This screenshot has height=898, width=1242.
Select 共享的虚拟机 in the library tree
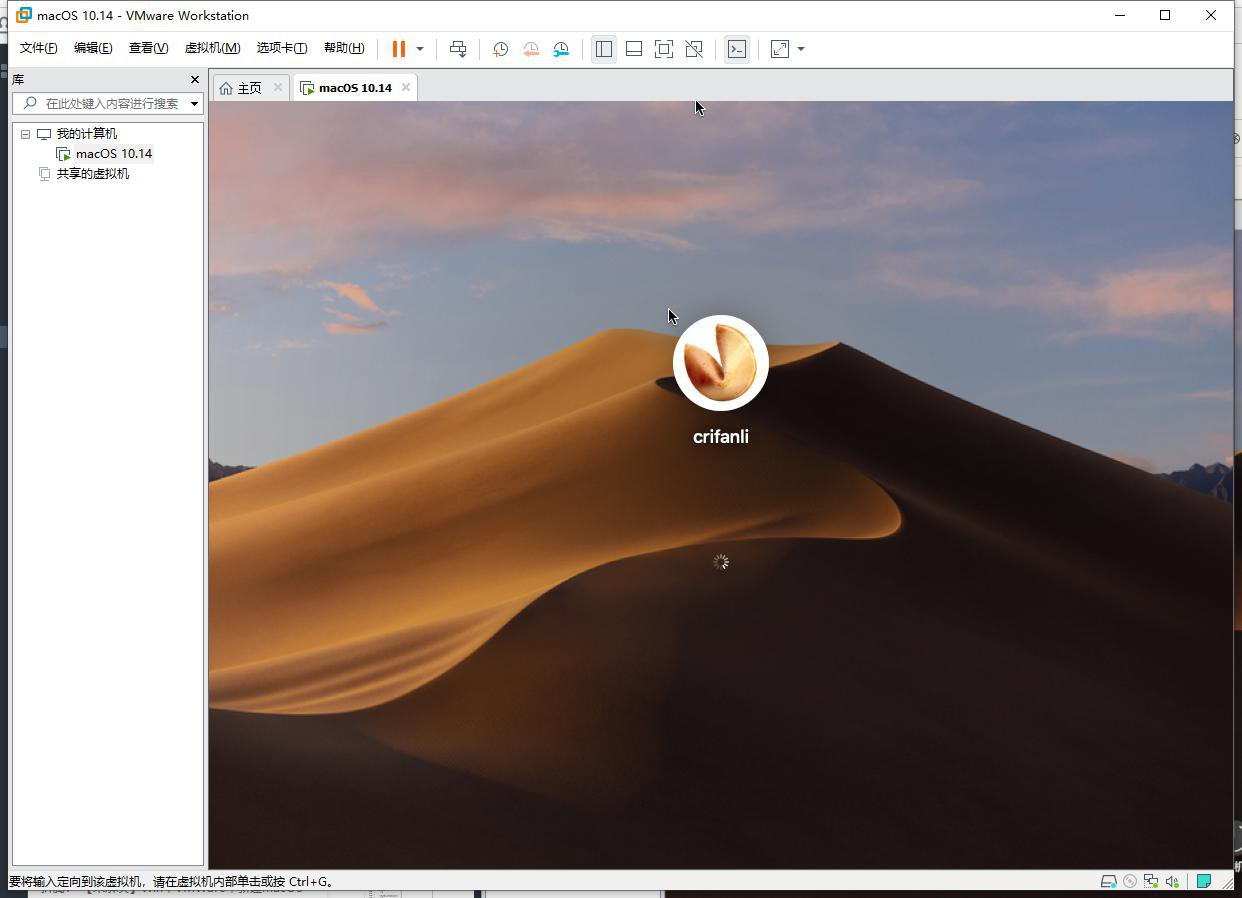point(92,174)
